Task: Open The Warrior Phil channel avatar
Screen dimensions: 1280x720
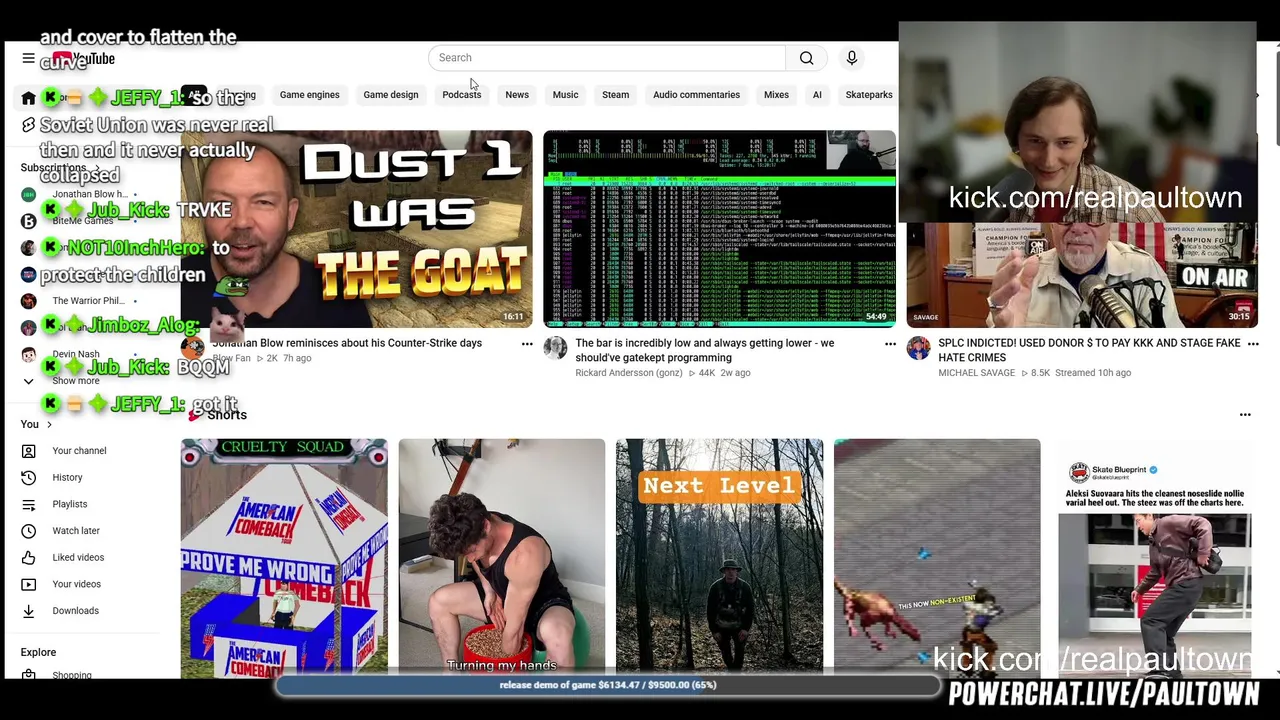Action: pos(28,301)
